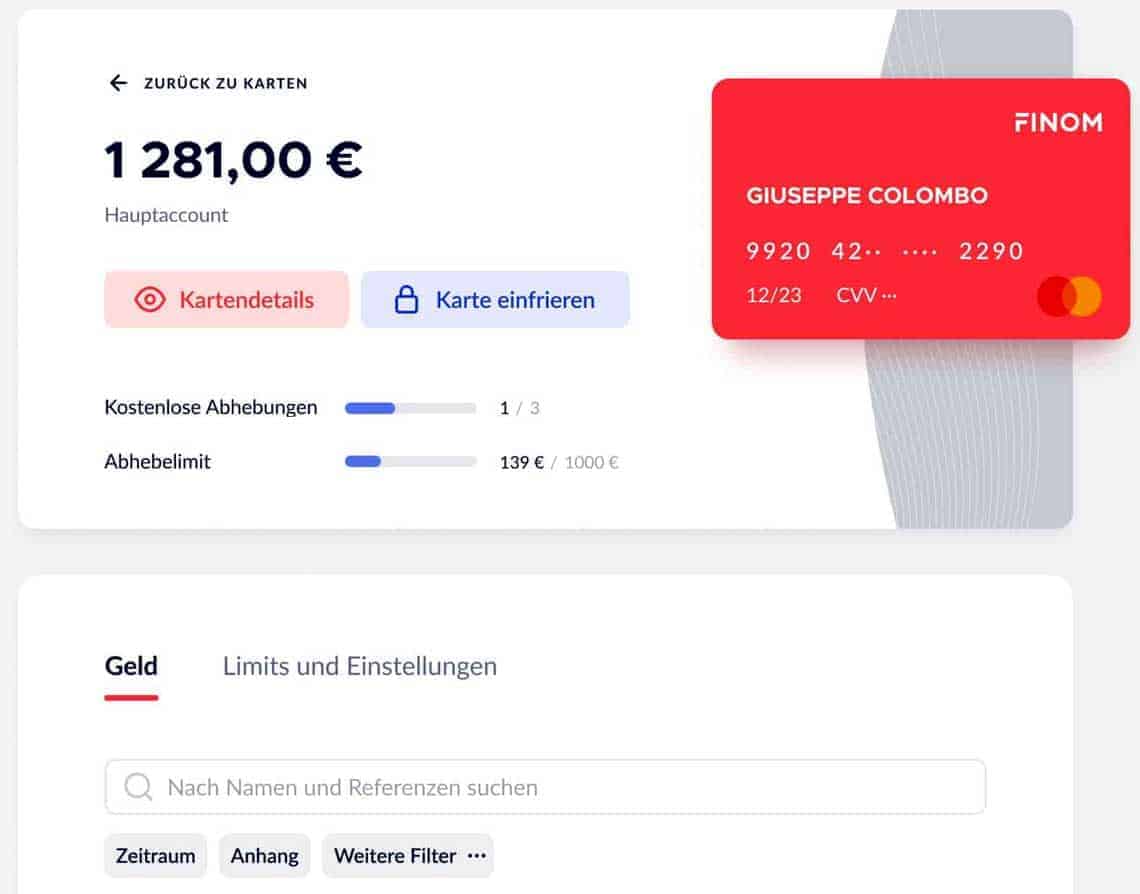Click the Kostenlose Abhebungen progress bar
This screenshot has height=894, width=1140.
(410, 408)
